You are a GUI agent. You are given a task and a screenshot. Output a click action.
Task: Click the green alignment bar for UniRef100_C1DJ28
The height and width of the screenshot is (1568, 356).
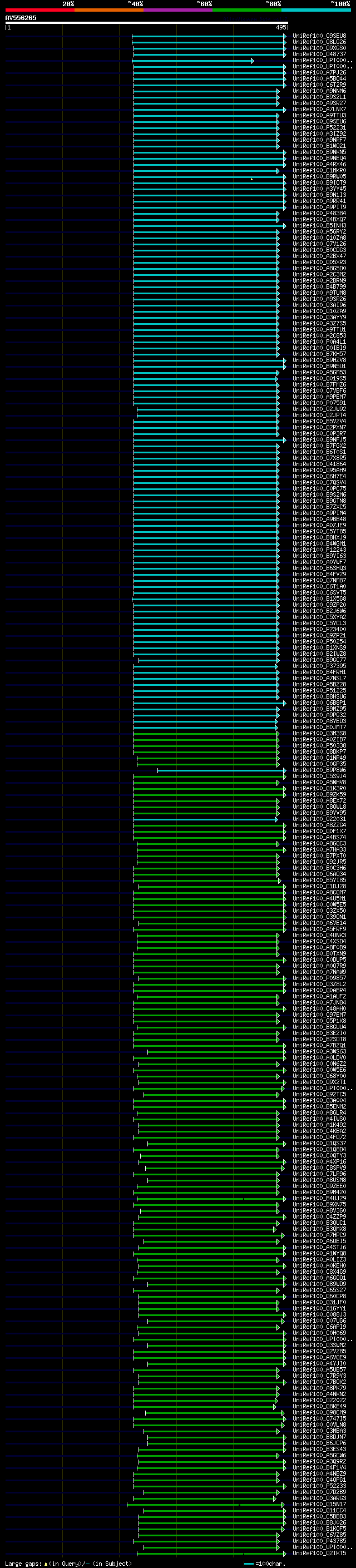212,887
